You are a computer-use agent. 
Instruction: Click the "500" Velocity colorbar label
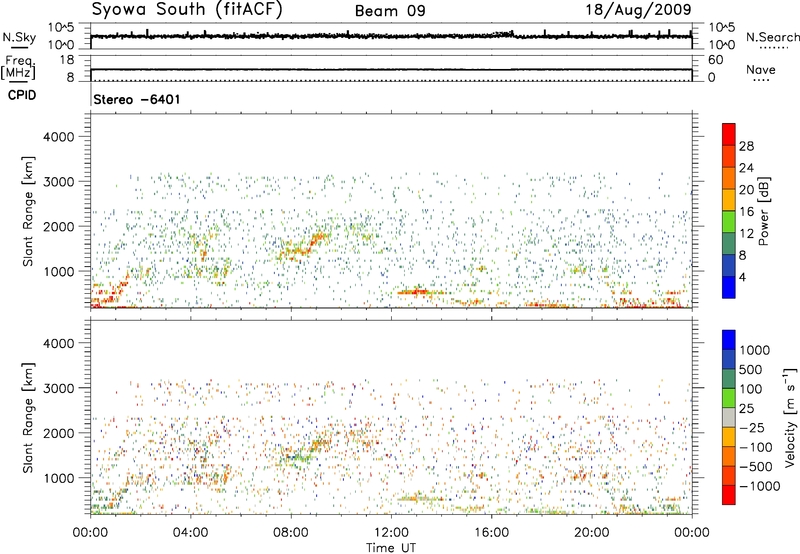click(x=751, y=369)
